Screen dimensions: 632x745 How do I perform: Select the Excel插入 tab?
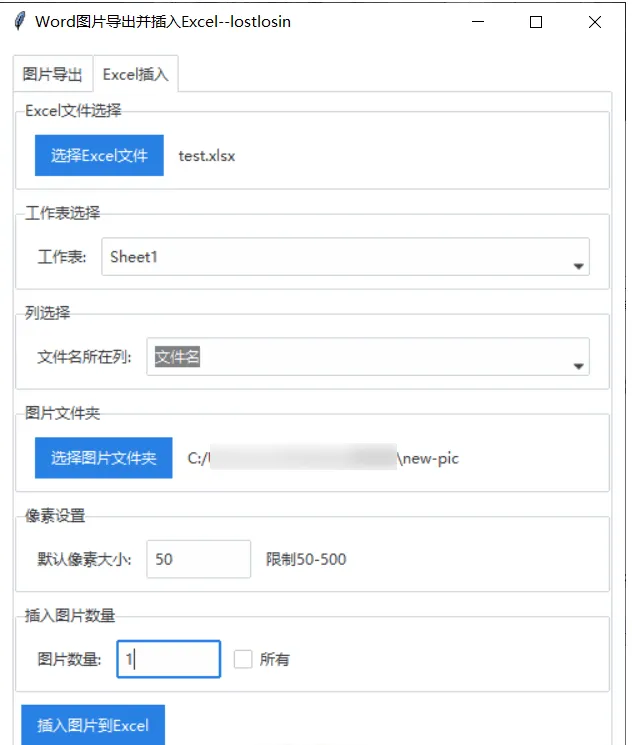tap(135, 74)
